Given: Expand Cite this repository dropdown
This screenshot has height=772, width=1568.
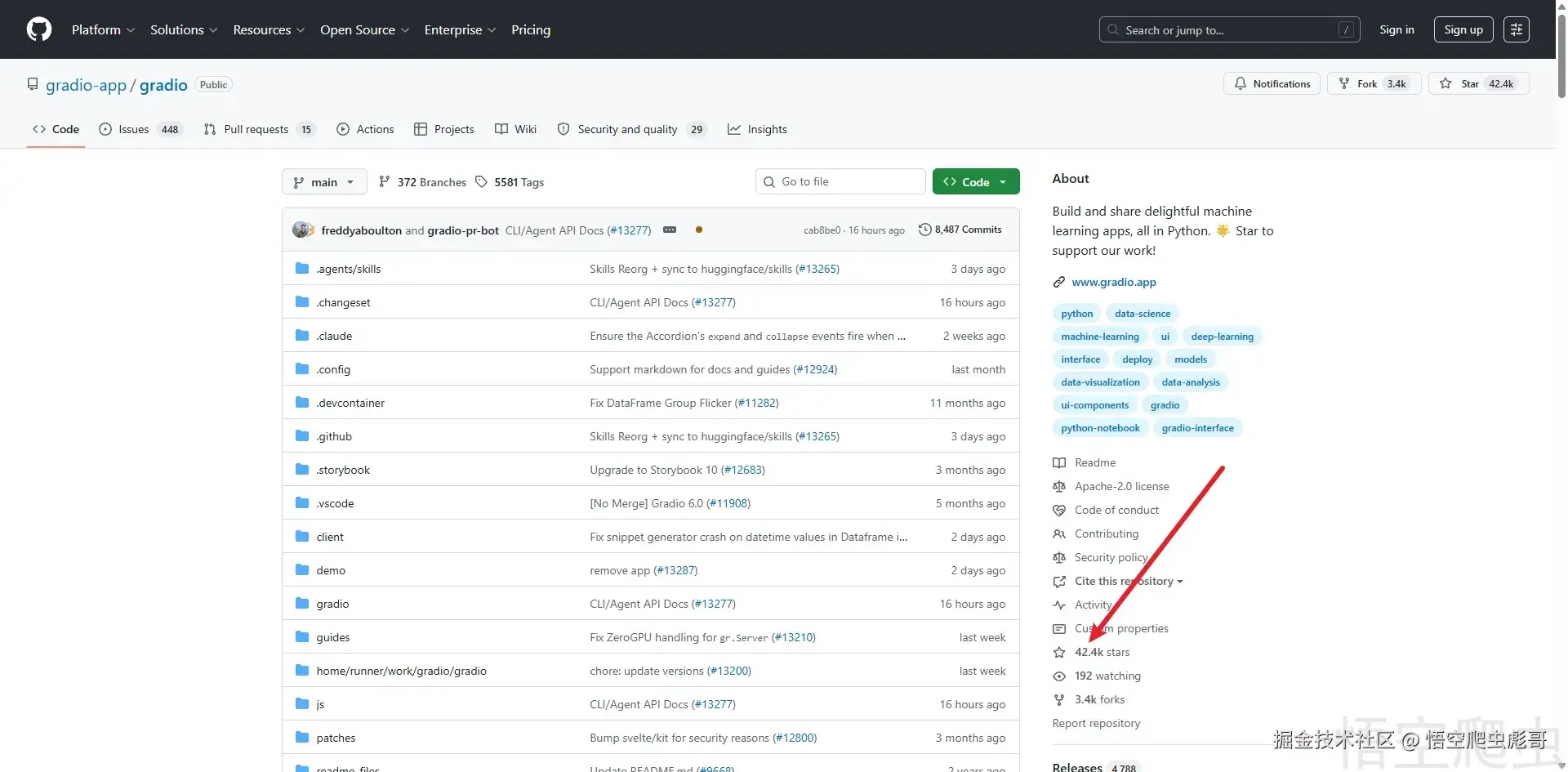Looking at the screenshot, I should tap(1129, 581).
